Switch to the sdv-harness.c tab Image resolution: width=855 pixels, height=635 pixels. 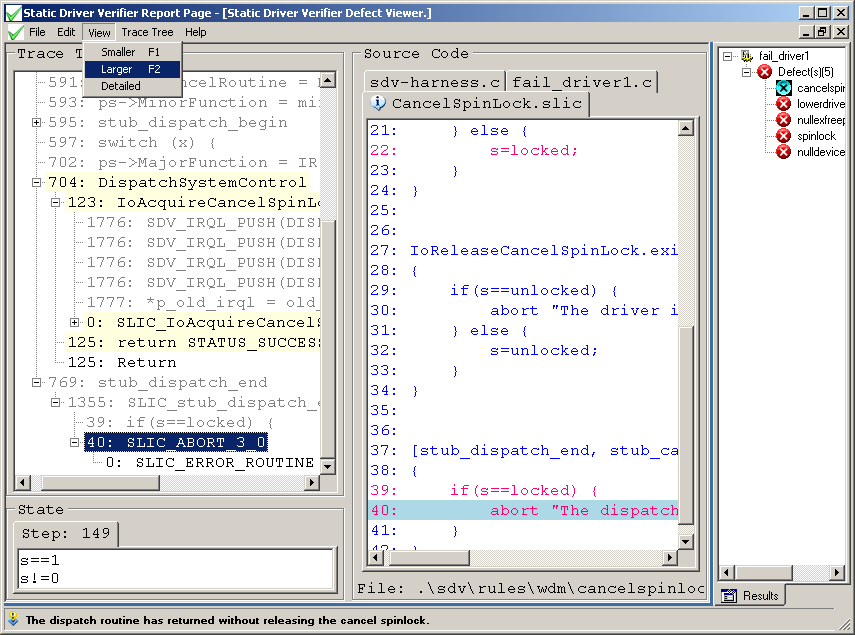[x=435, y=82]
